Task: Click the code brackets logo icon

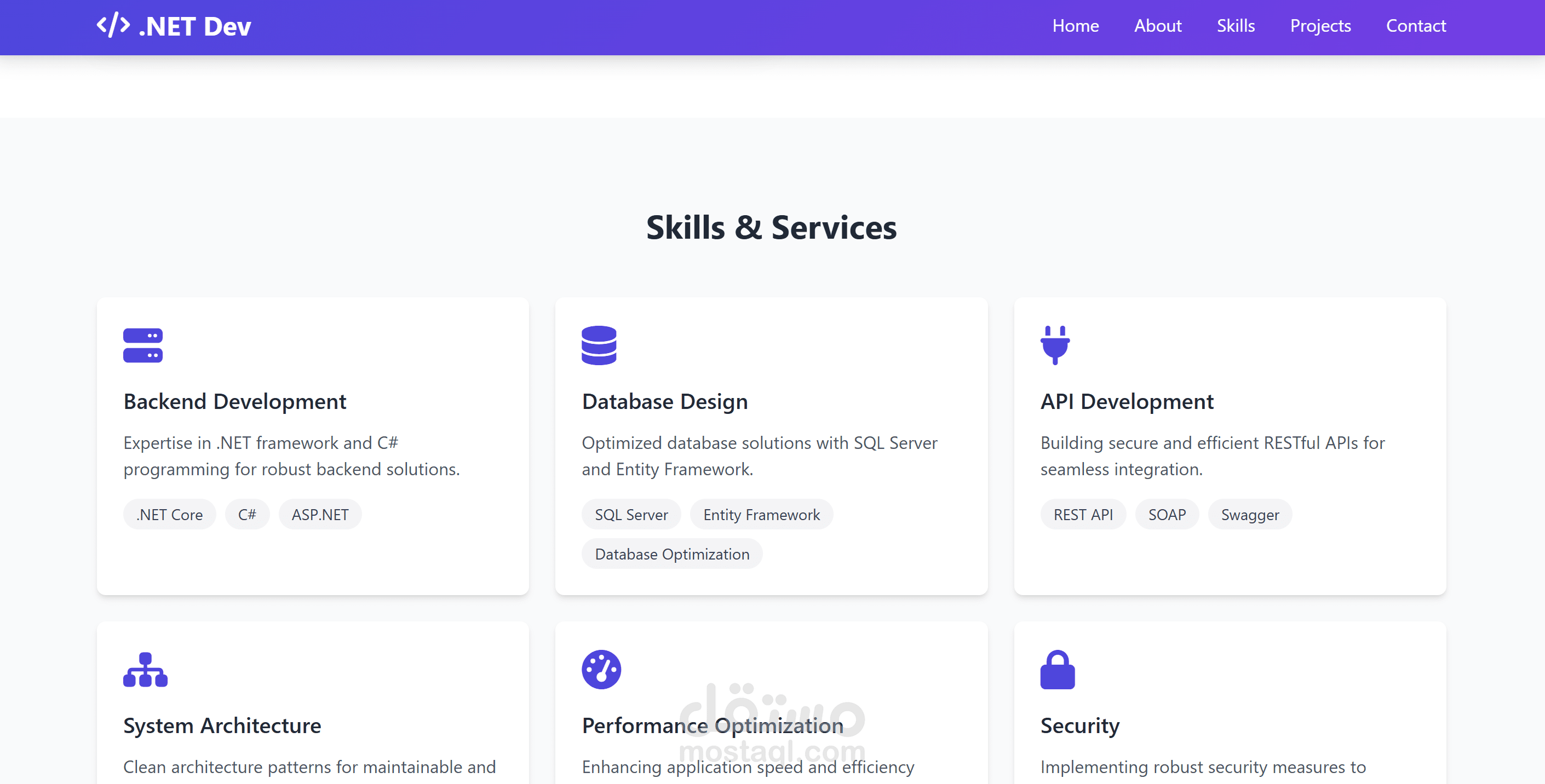Action: coord(113,26)
